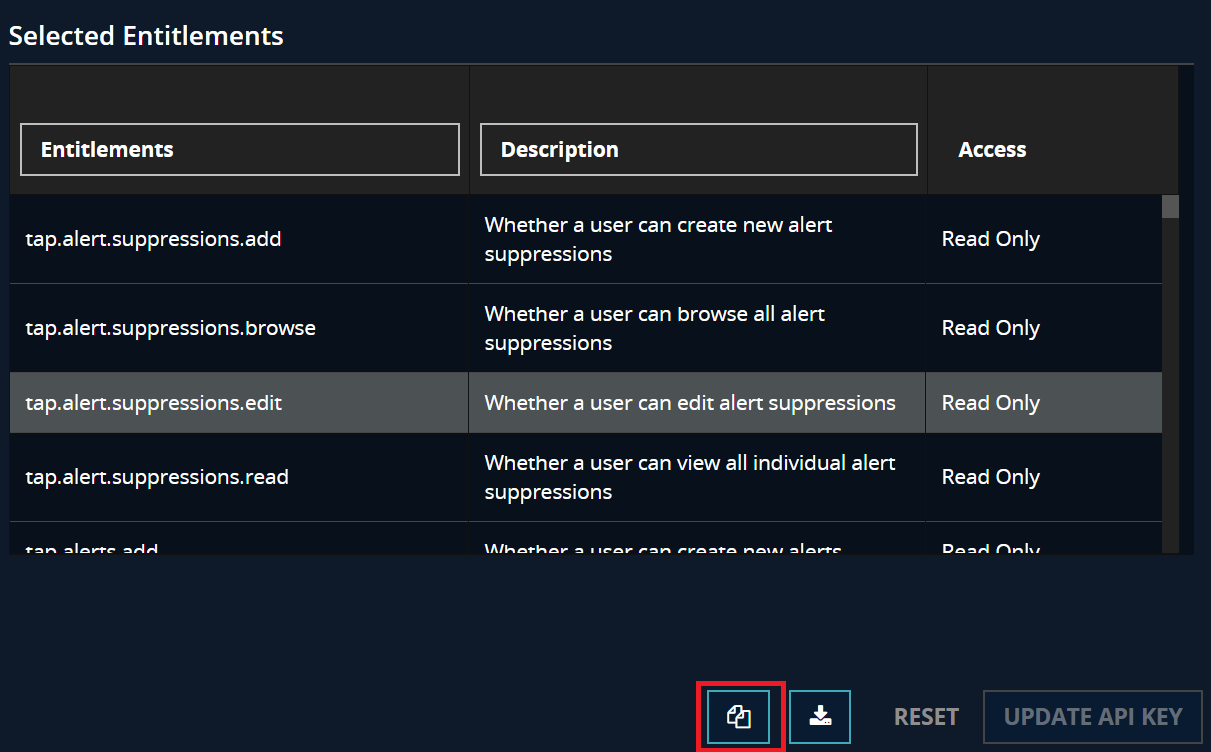Screen dimensions: 1211x752
Task: Click the 'edit alert suppressions' description cell
Action: [x=690, y=403]
